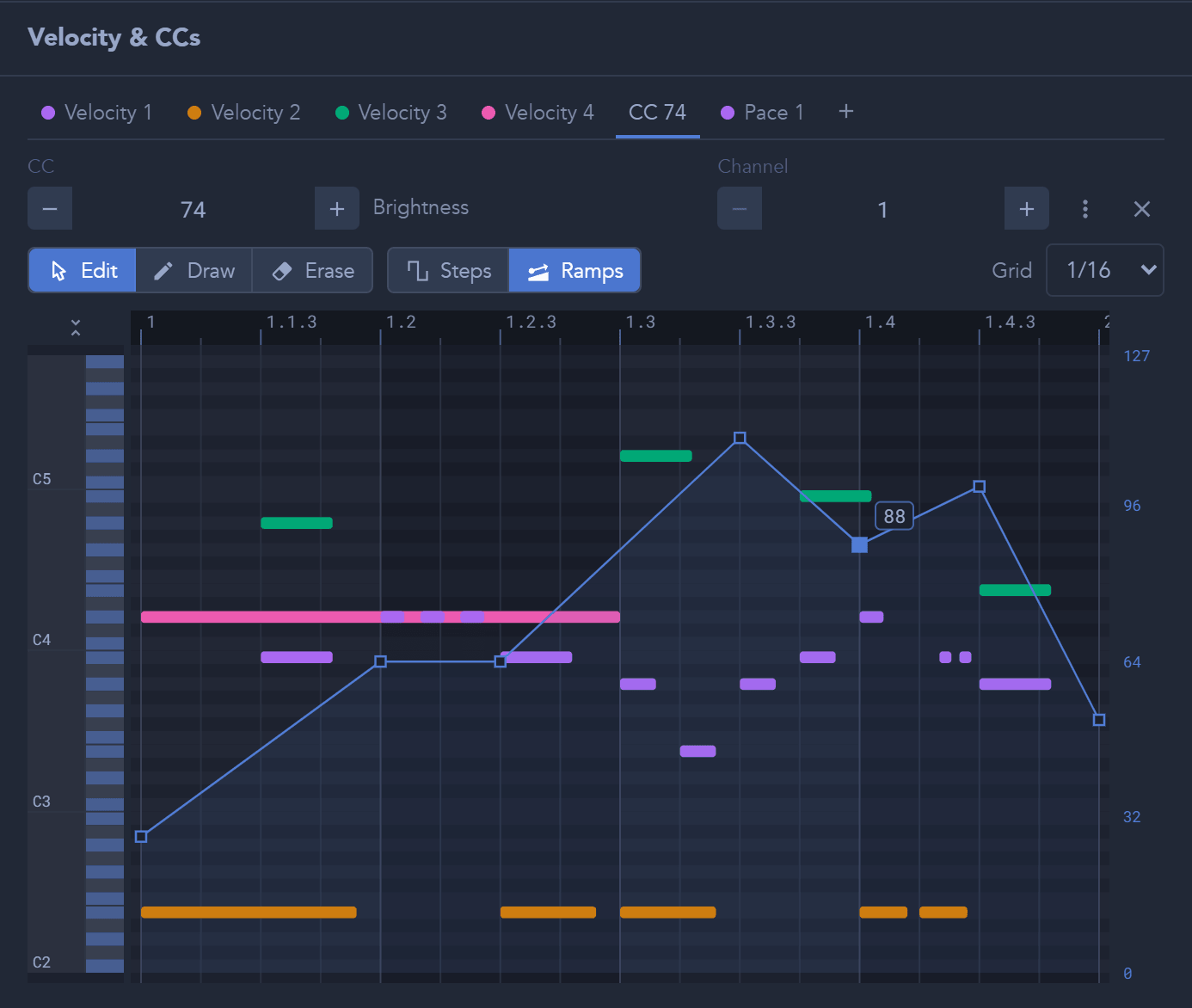The height and width of the screenshot is (1008, 1192).
Task: Open the Velocity 1 tab
Action: pos(97,113)
